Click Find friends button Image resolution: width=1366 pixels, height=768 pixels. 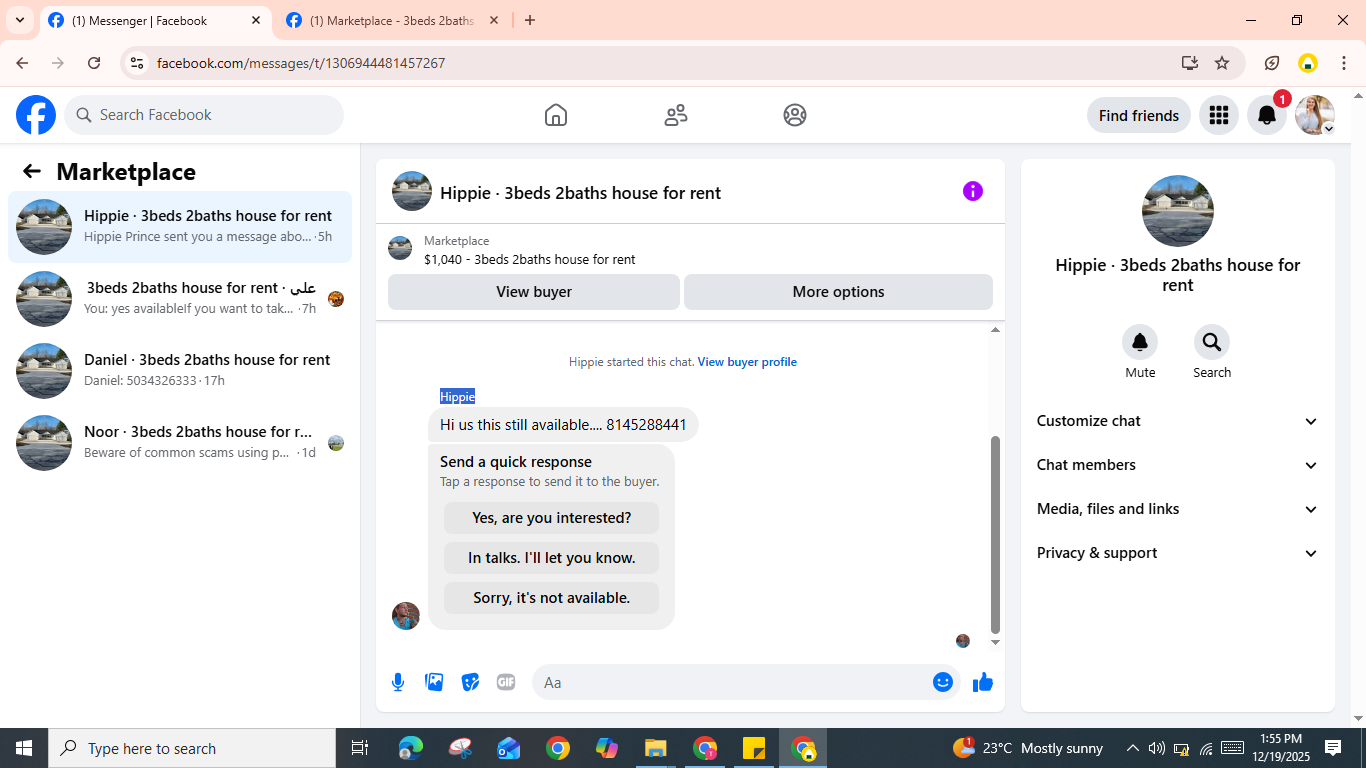click(x=1139, y=115)
